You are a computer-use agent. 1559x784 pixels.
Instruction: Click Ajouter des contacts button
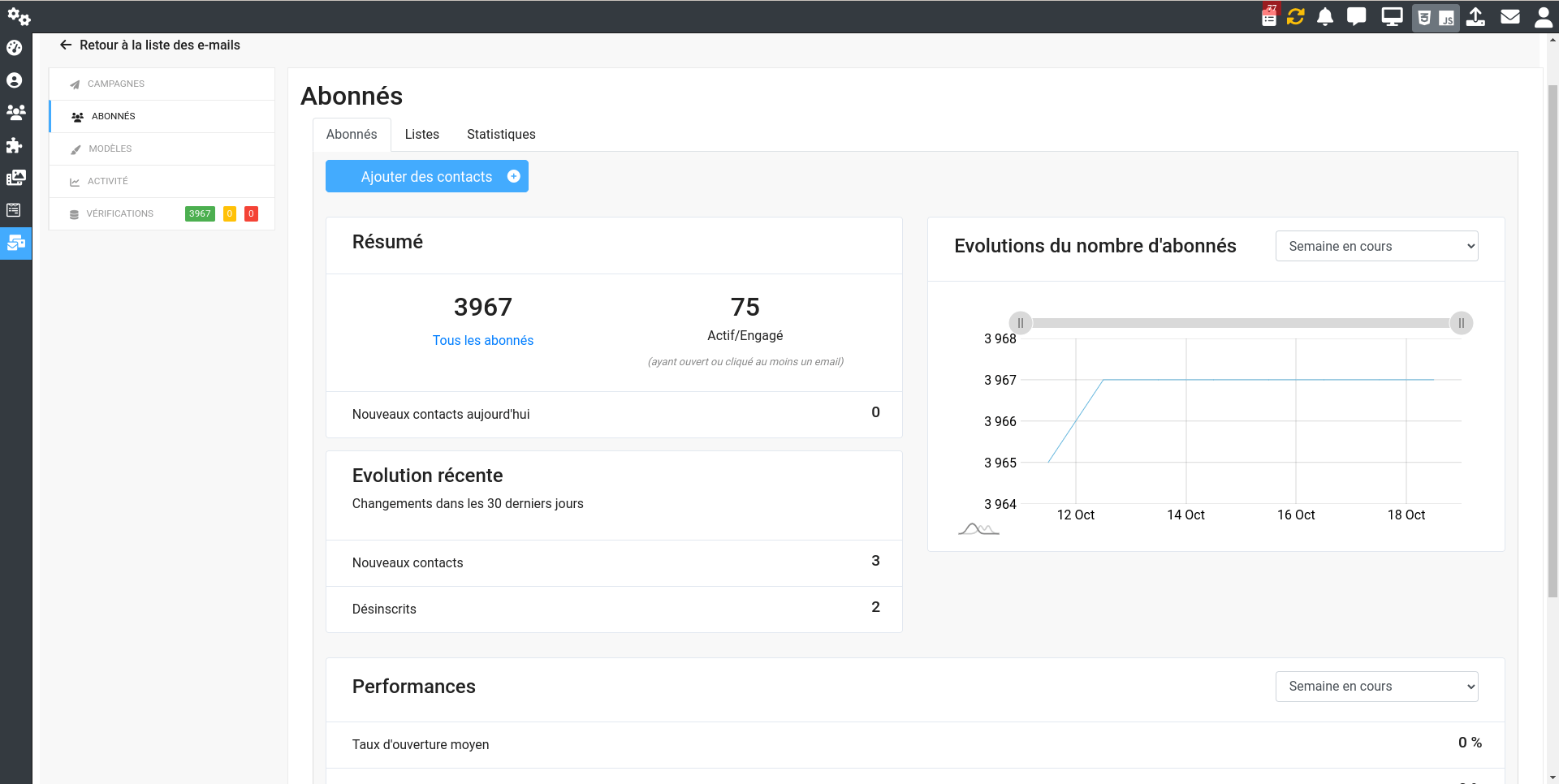[427, 176]
